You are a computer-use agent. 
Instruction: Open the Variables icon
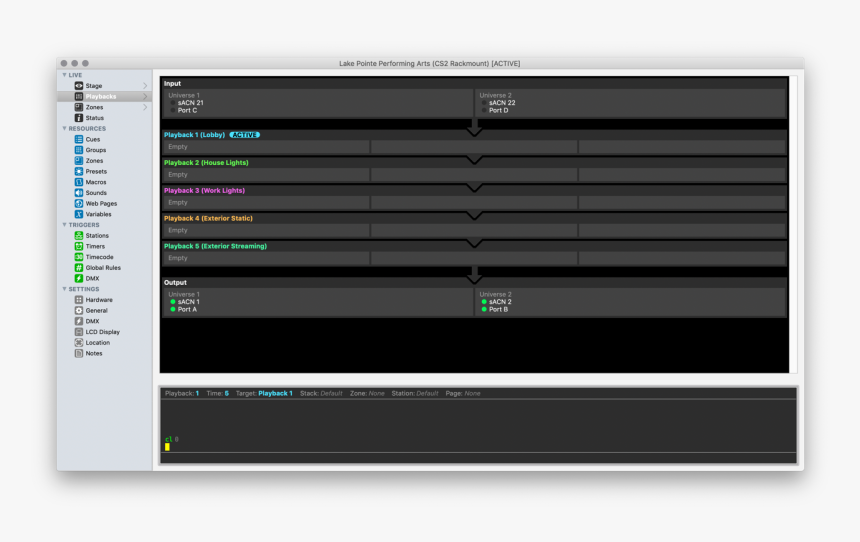[x=79, y=214]
